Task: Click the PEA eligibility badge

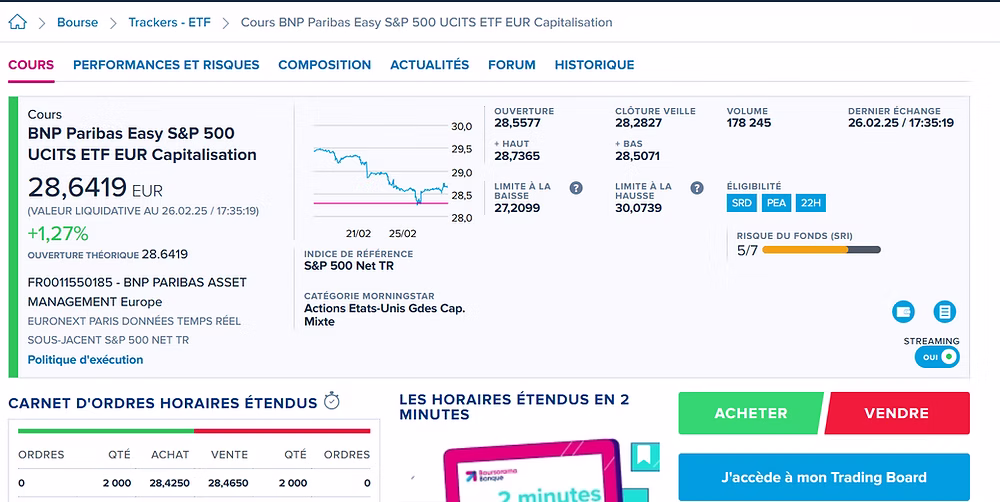Action: (776, 203)
